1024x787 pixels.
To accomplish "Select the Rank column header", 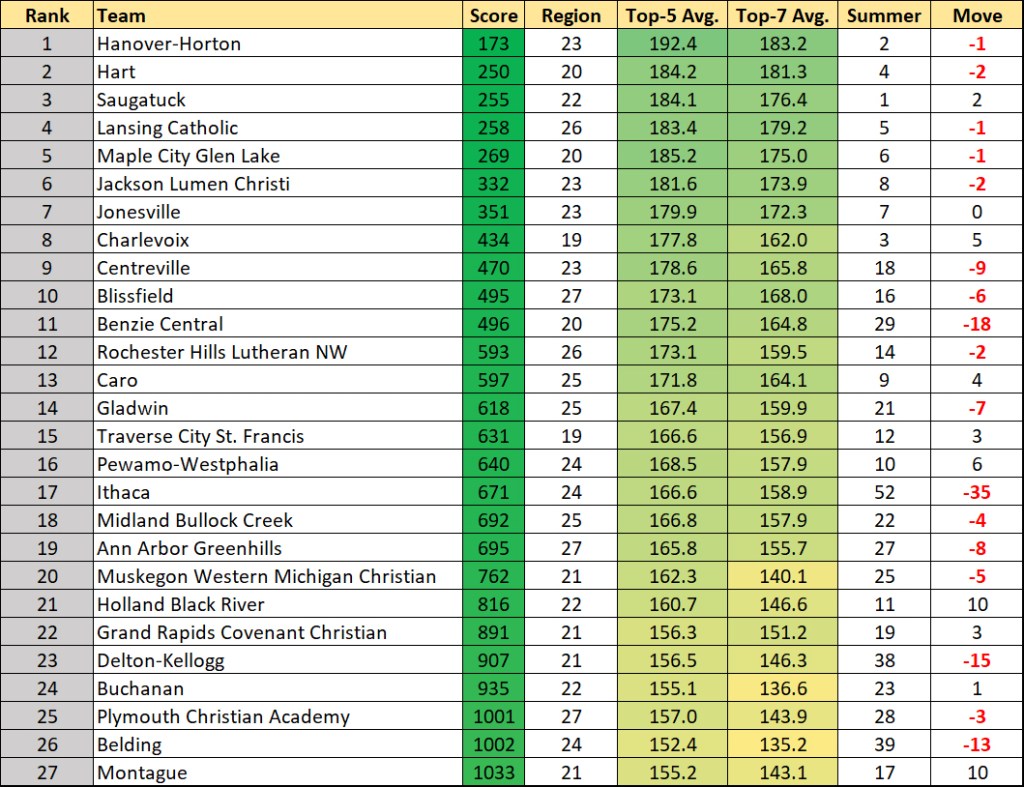I will point(47,15).
